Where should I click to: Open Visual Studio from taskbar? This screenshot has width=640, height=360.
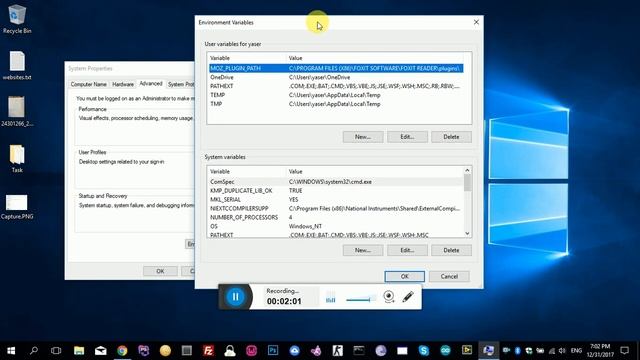[316, 350]
